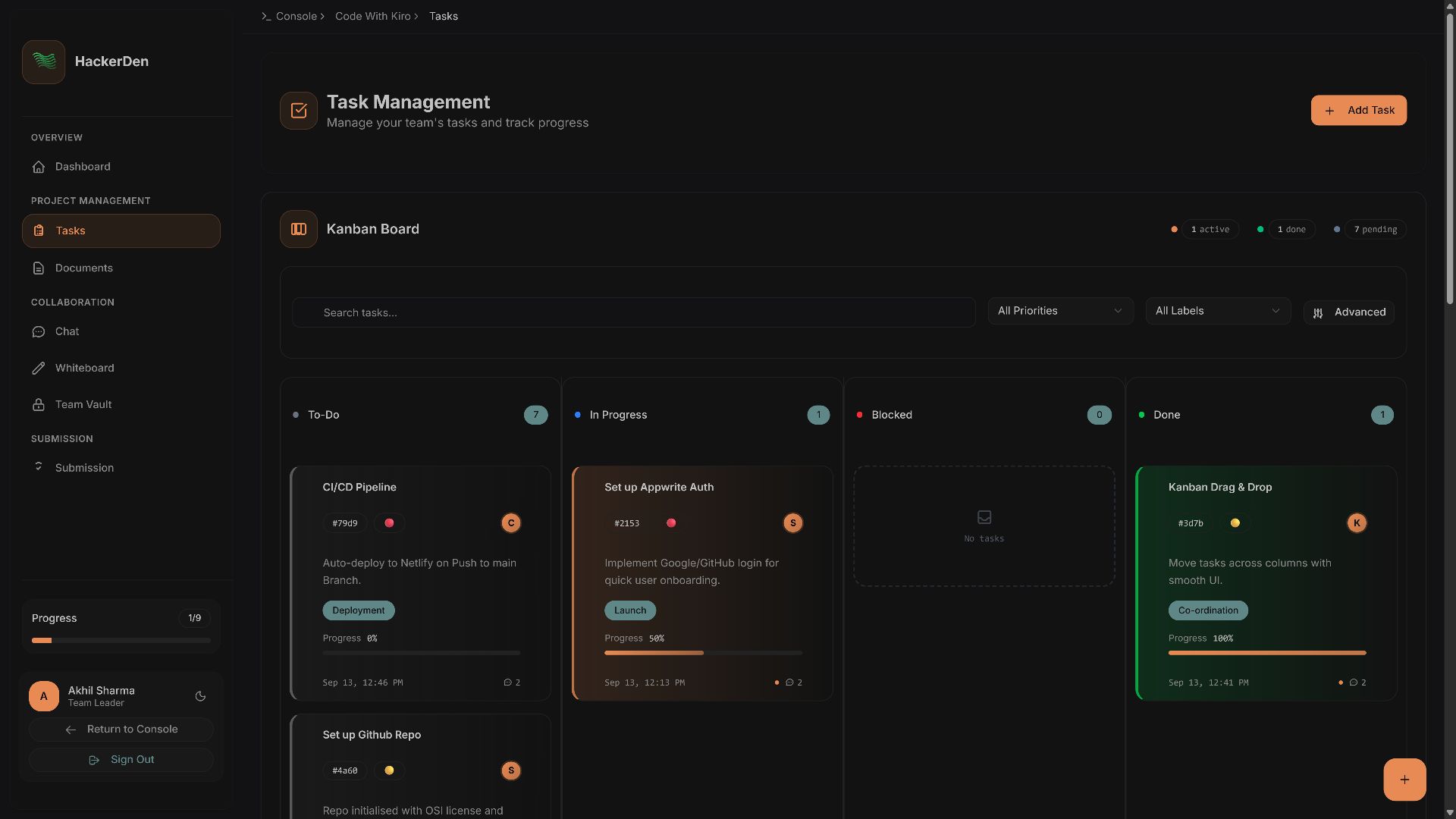Go to Dashboard in the sidebar

coord(83,167)
